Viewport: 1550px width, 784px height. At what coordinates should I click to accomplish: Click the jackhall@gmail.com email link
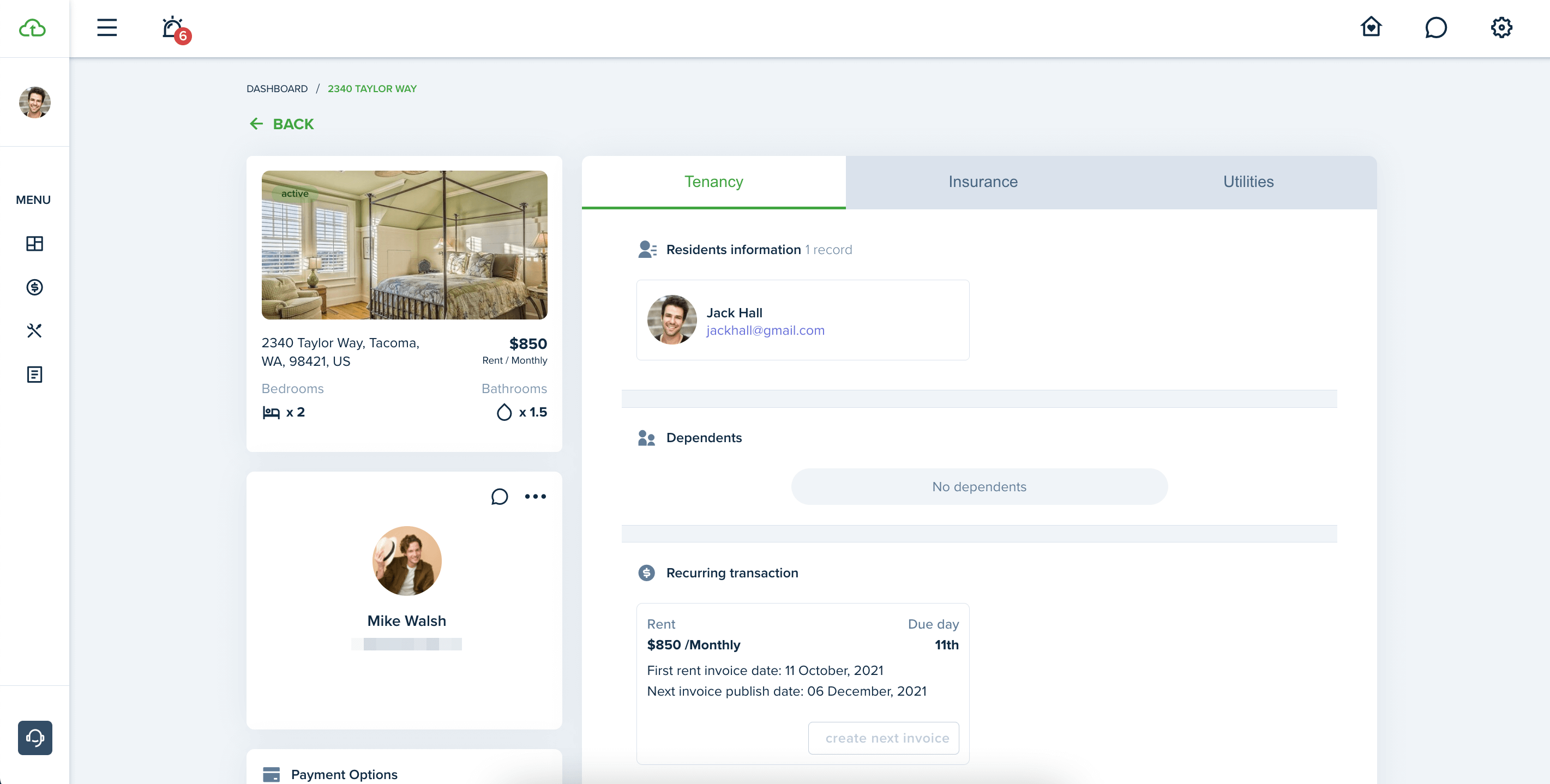765,330
